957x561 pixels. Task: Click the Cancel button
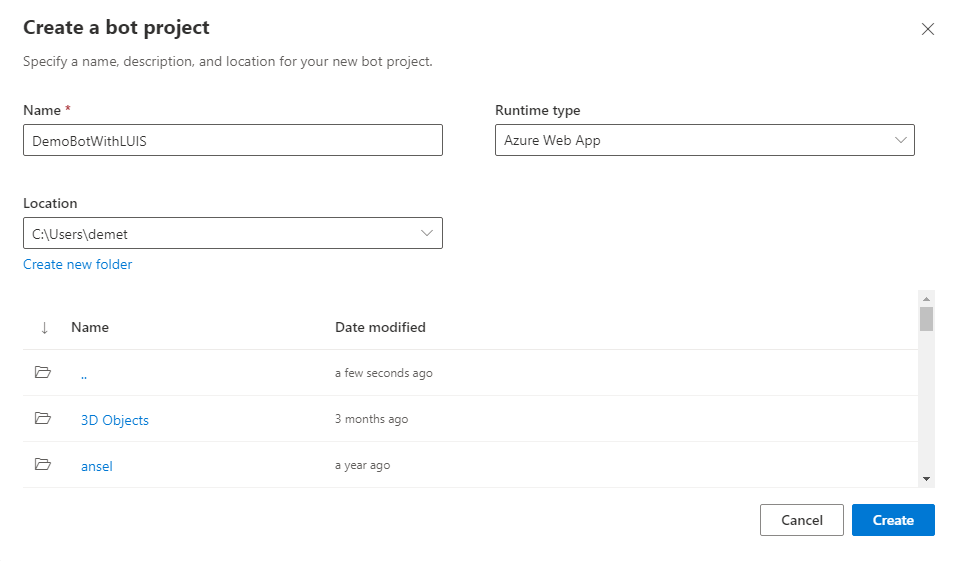tap(801, 520)
